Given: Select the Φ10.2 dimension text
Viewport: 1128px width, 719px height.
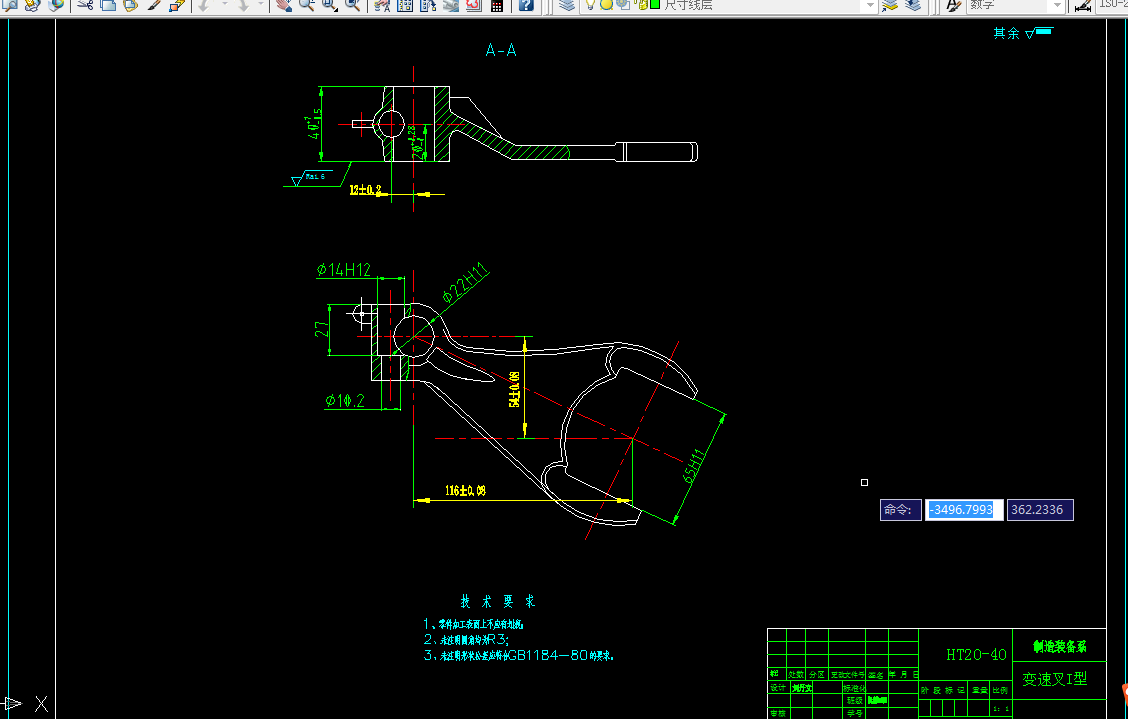Looking at the screenshot, I should (x=345, y=400).
